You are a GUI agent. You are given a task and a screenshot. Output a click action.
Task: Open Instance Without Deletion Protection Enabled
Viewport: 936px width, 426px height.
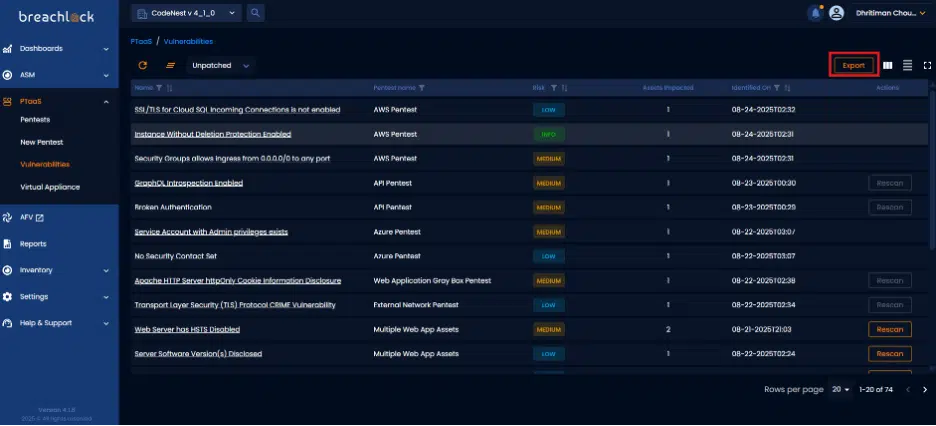click(x=213, y=135)
